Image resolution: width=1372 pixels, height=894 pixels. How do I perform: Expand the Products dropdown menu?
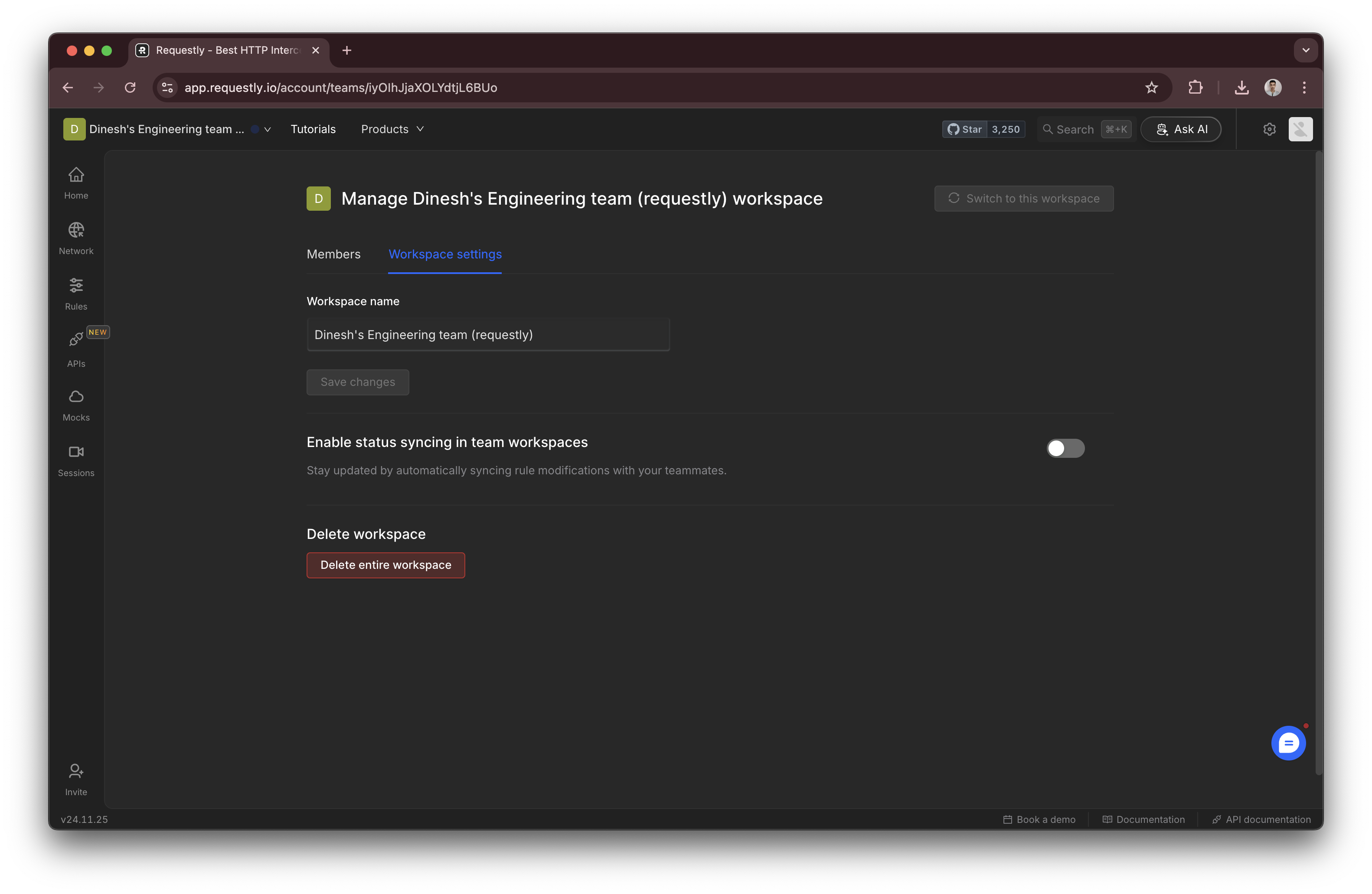pos(392,129)
